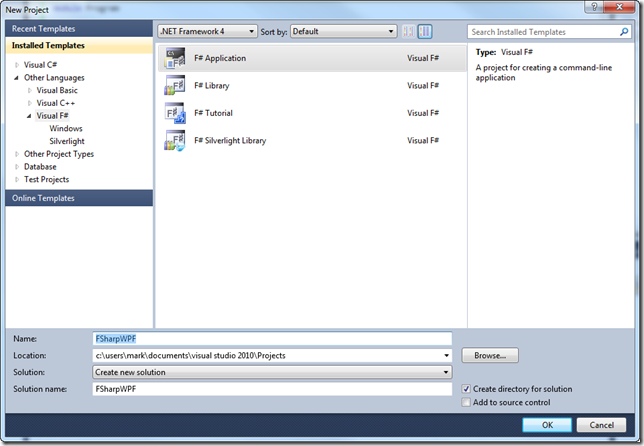The height and width of the screenshot is (446, 644).
Task: Click the F# Library template name
Action: click(x=212, y=86)
